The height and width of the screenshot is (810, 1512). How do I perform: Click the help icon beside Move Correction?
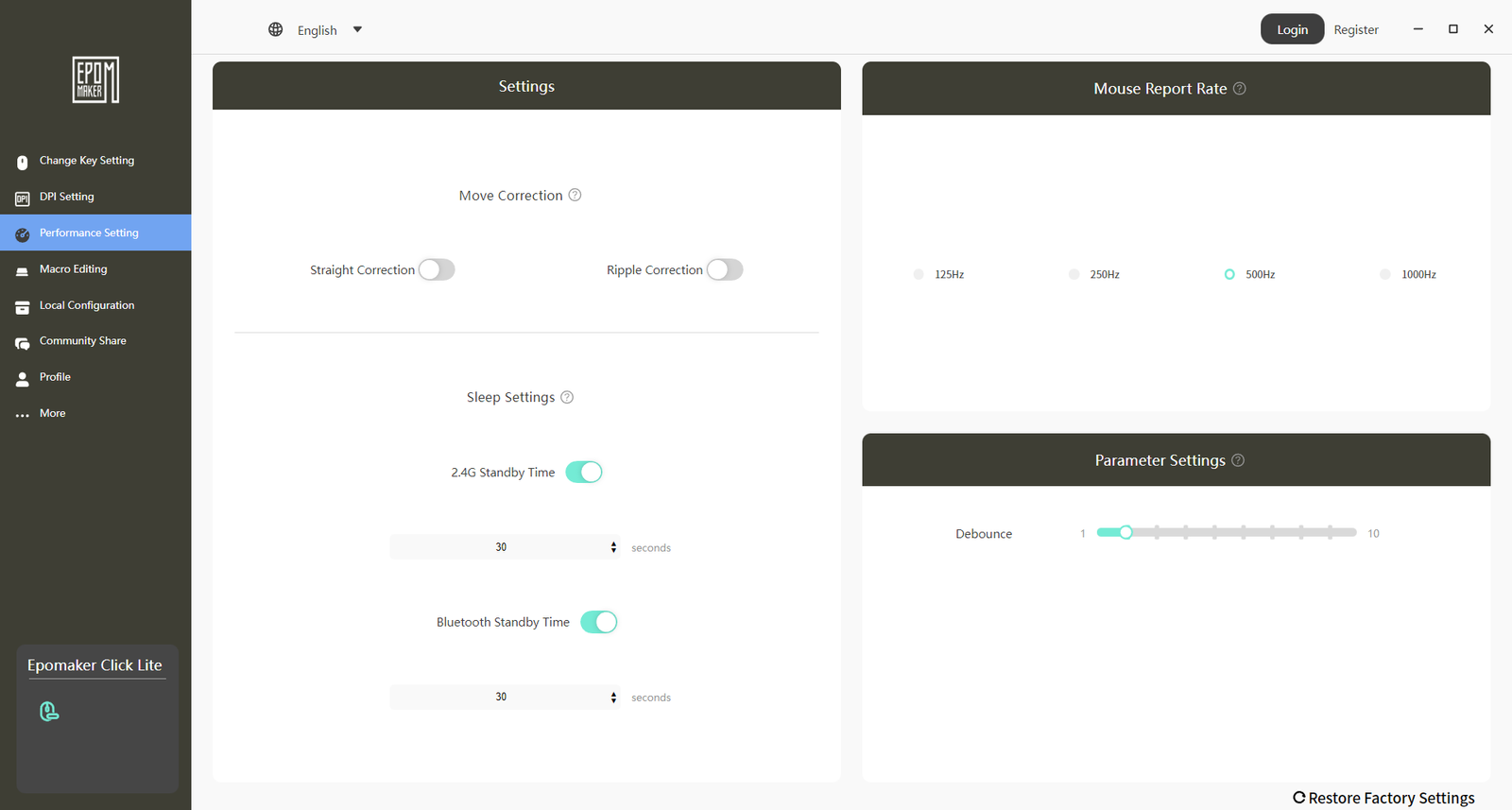[x=575, y=196]
